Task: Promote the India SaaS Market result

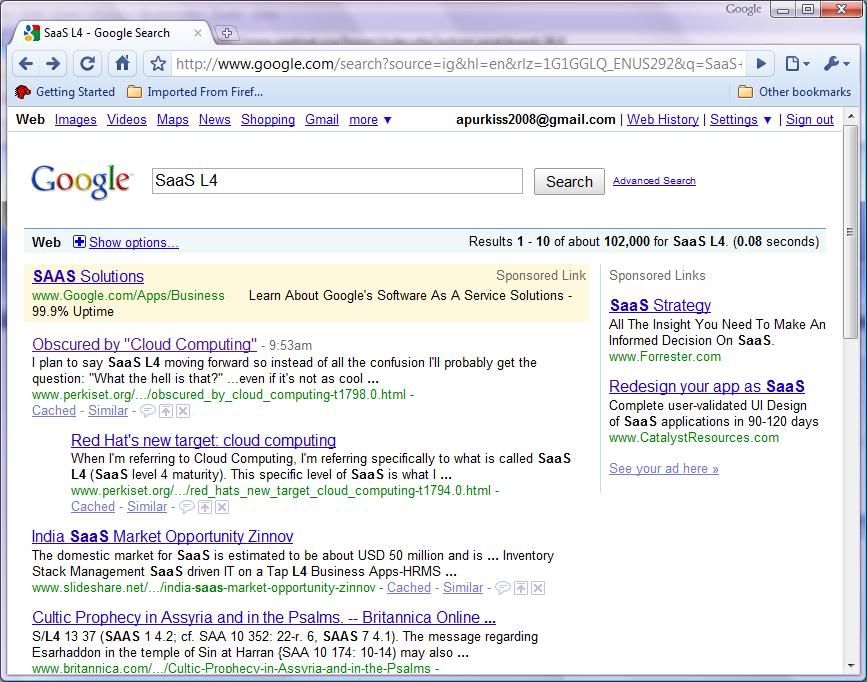Action: point(521,587)
